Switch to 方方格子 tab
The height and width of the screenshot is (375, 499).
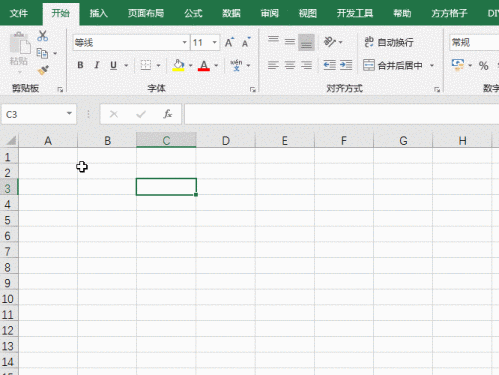tap(449, 13)
